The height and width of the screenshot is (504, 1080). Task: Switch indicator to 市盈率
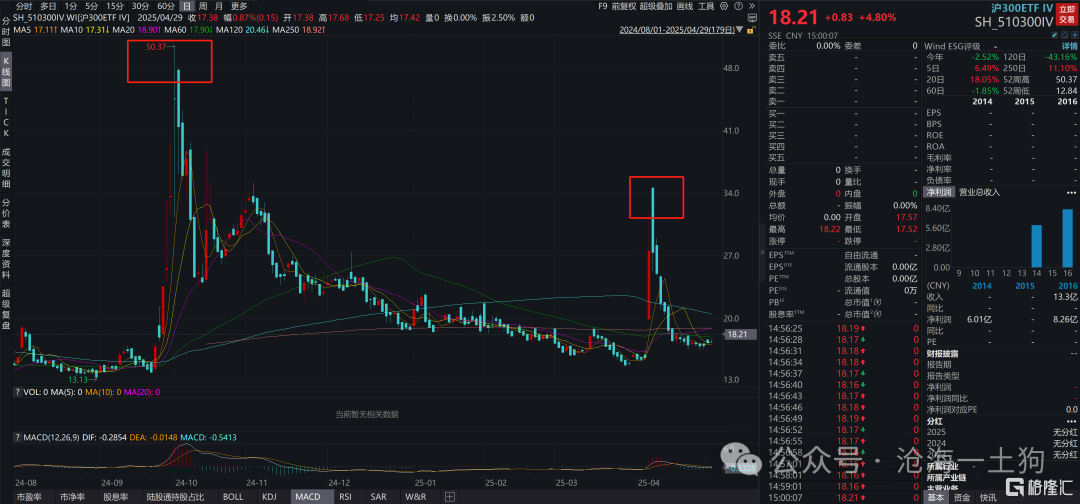(x=30, y=496)
